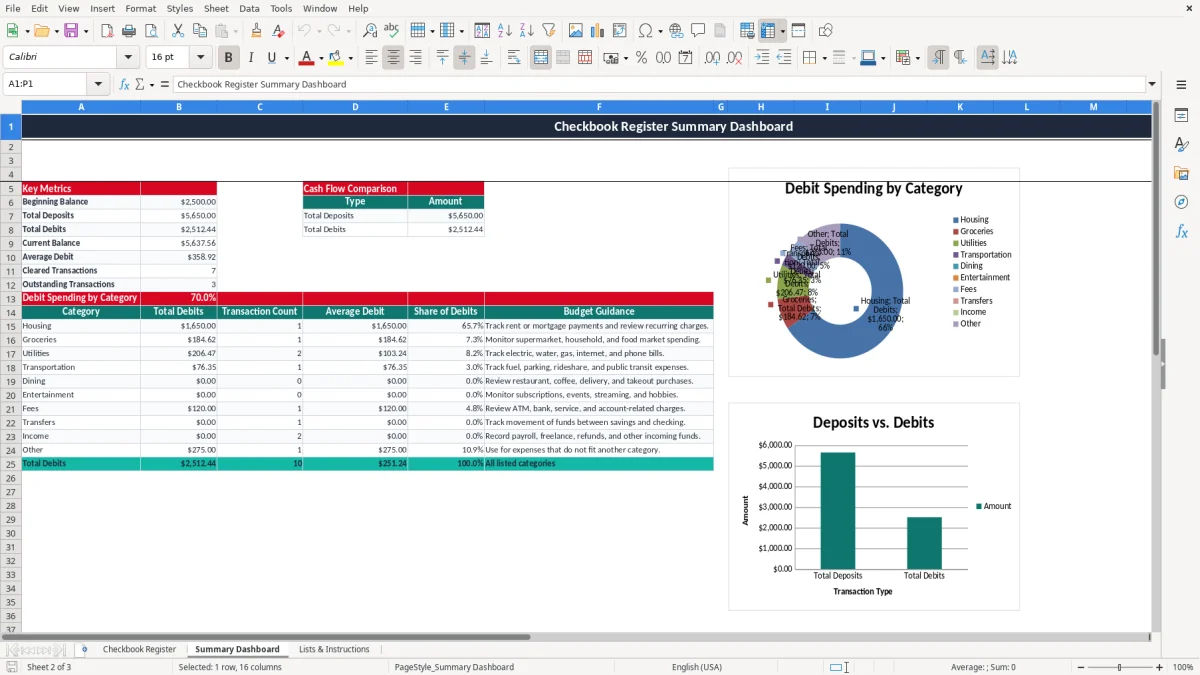Sort ascending with the A-Z icon

[x=504, y=31]
